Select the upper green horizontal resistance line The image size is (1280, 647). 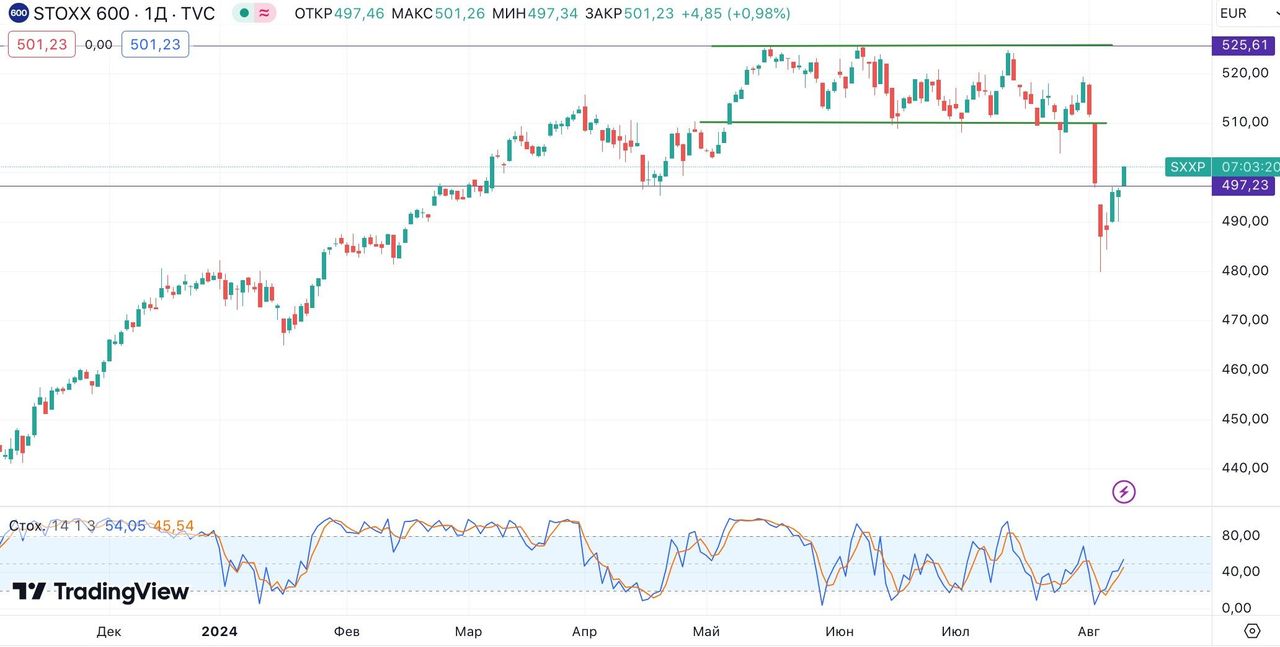pyautogui.click(x=910, y=46)
